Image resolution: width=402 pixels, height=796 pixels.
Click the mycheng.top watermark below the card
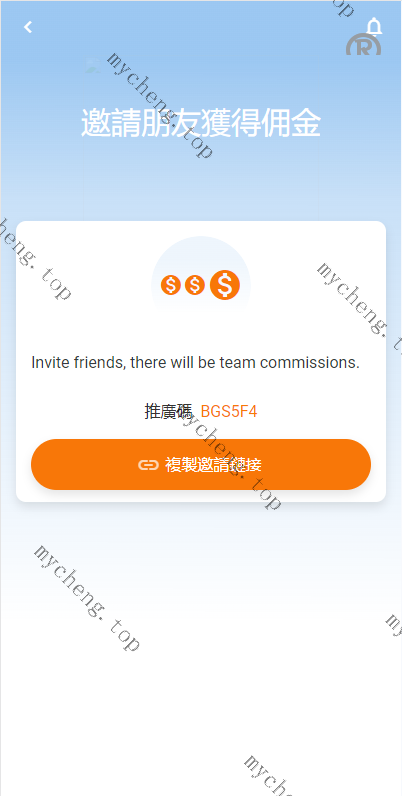coord(86,598)
